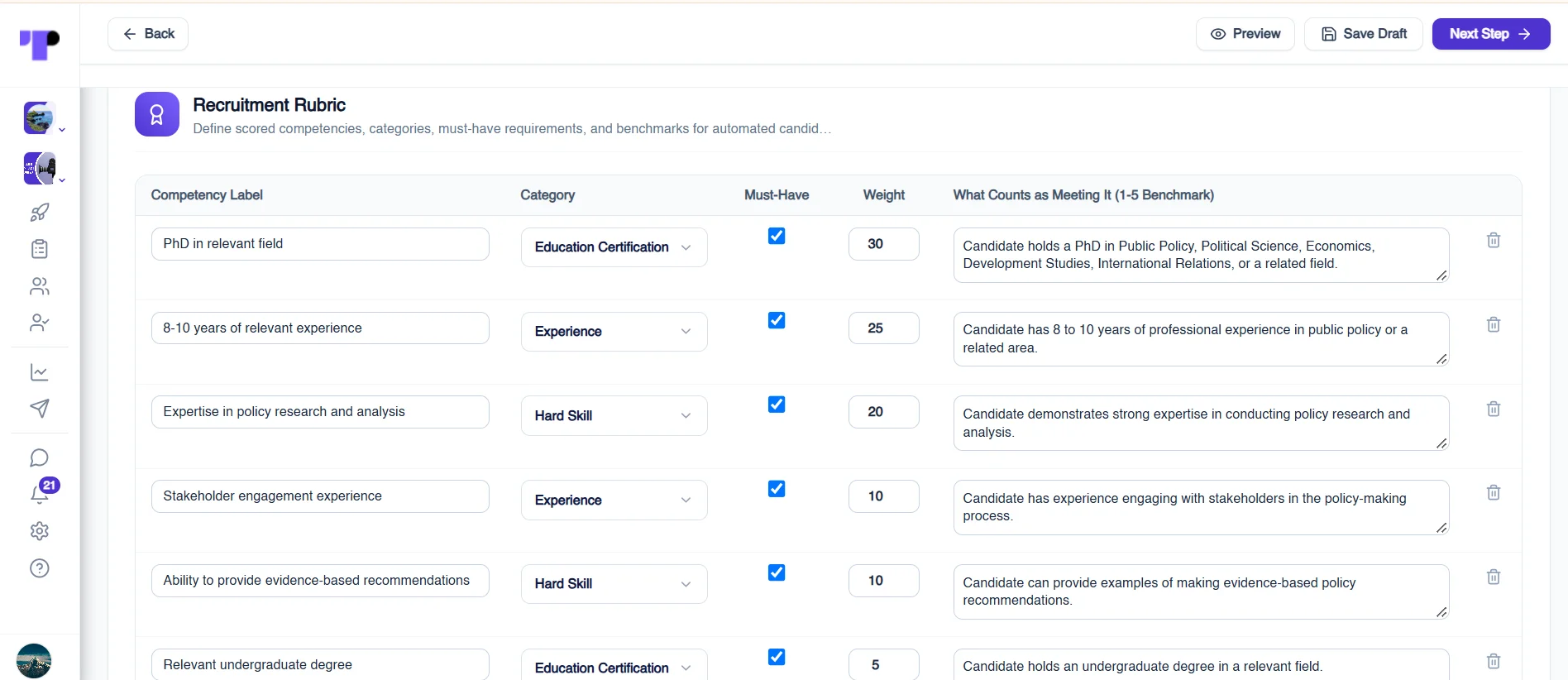Delete the Expertise in policy research row
The image size is (1568, 680).
pos(1494,409)
